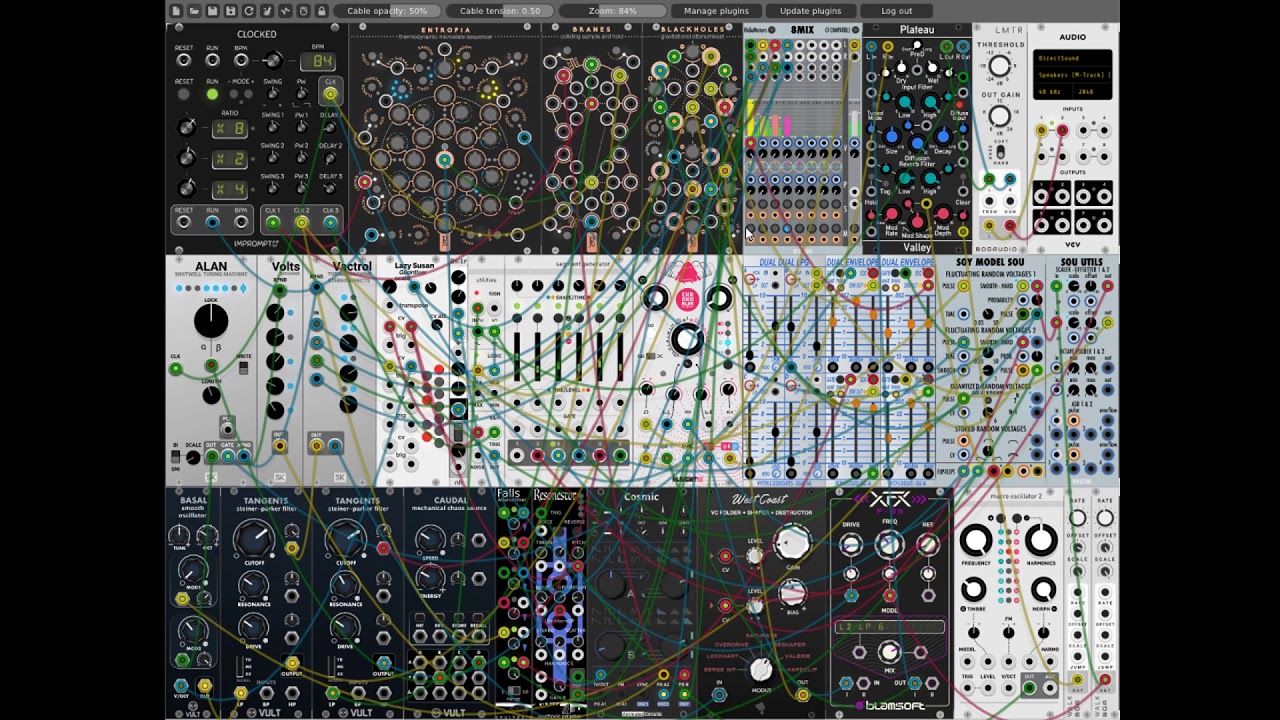This screenshot has width=1280, height=720.
Task: Click the Plateau Mod Shape knob
Action: coord(917,221)
